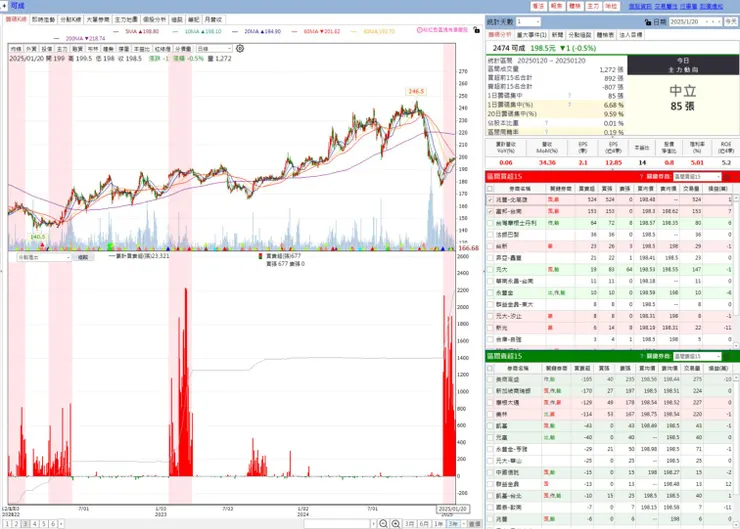The width and height of the screenshot is (740, 529).
Task: Switch to the 法人目標 tab
Action: 631,35
